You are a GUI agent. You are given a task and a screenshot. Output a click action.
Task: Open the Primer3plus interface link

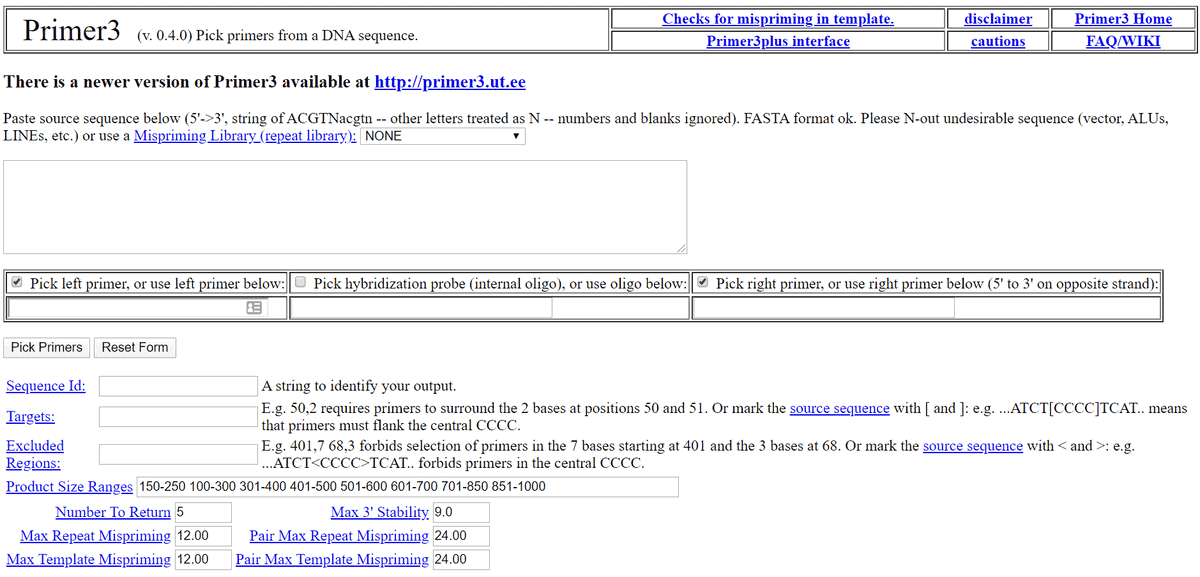tap(778, 41)
